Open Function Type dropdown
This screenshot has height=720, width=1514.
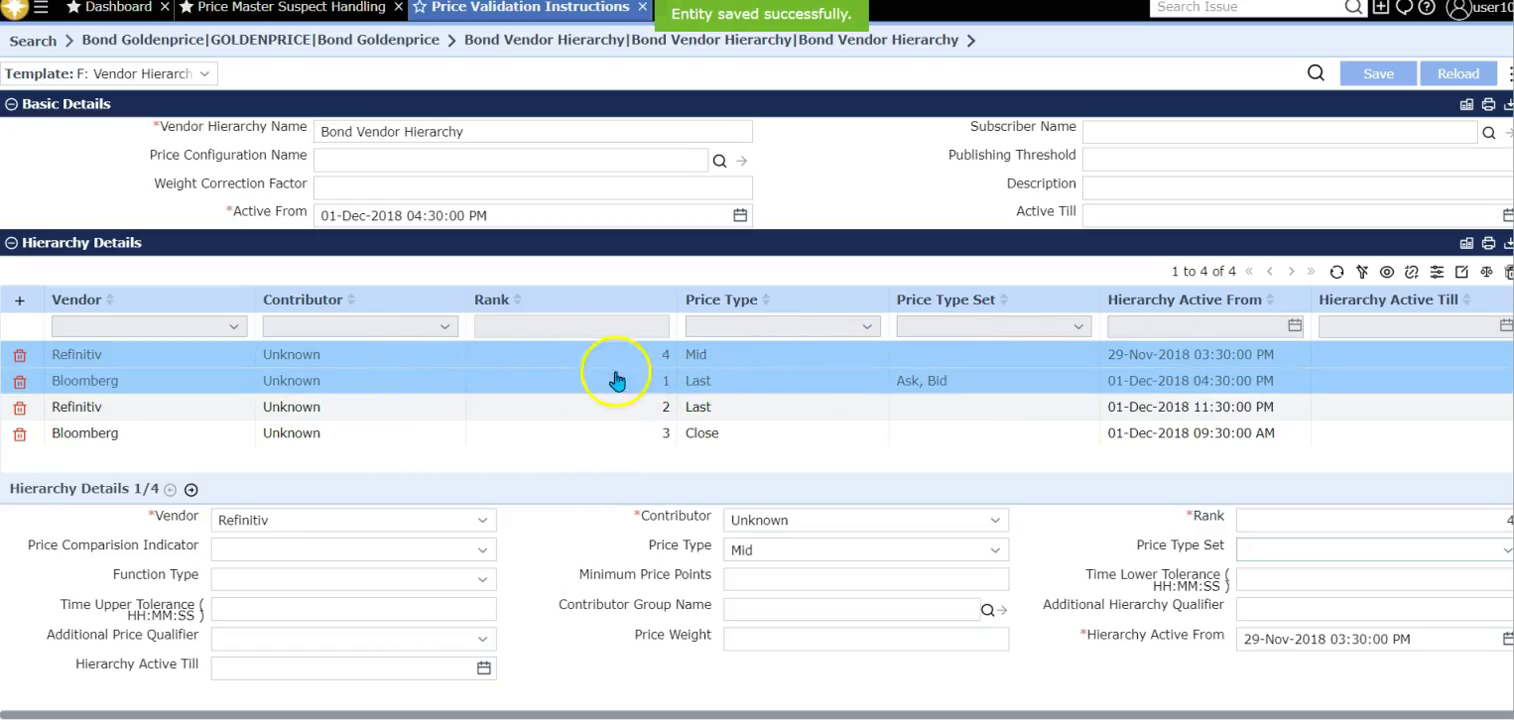[353, 579]
